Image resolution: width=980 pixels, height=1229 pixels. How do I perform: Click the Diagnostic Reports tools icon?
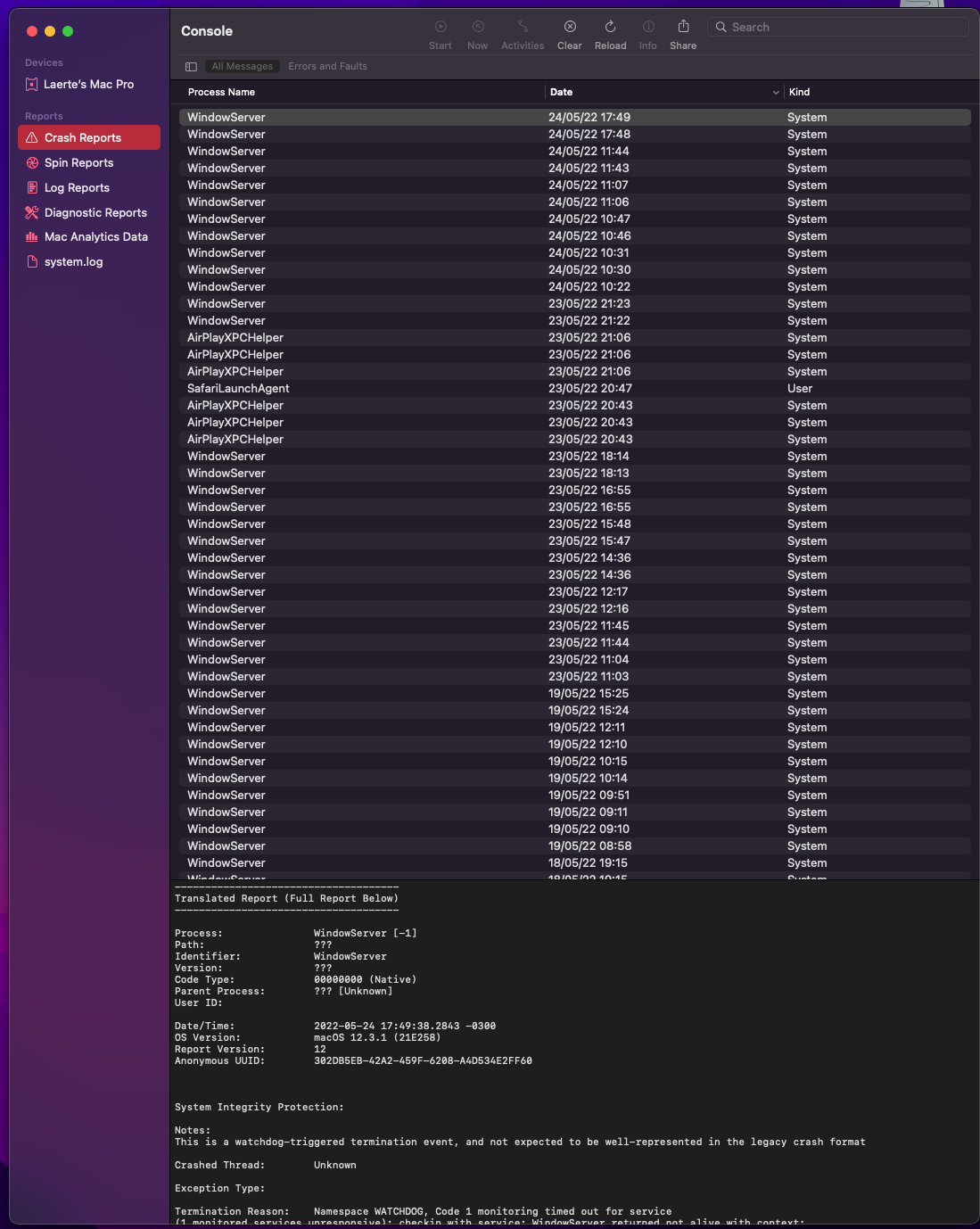point(32,212)
